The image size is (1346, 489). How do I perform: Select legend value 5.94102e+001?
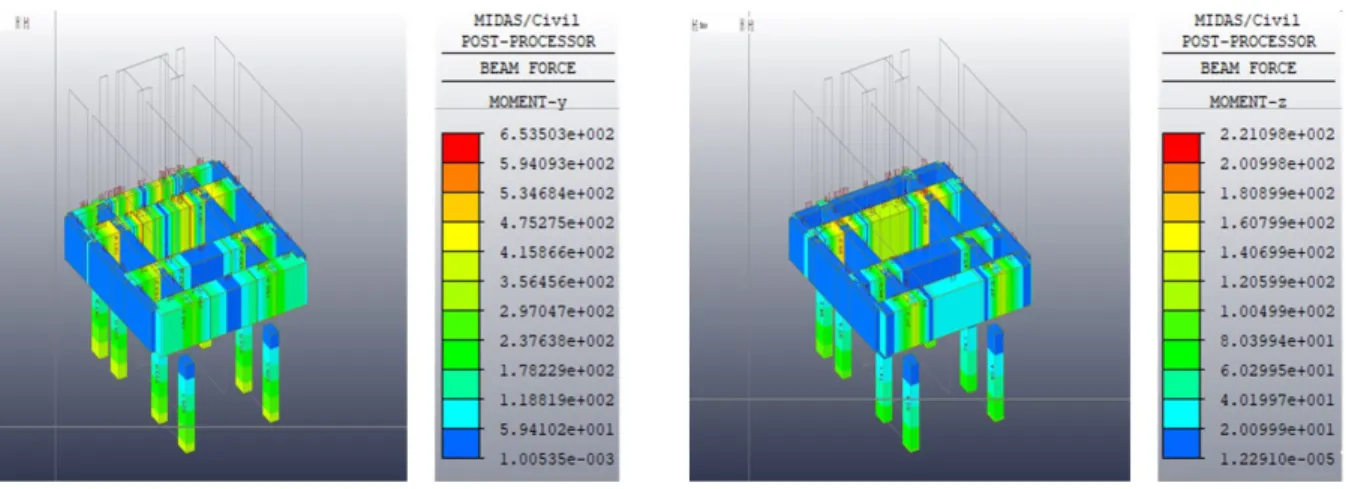pos(557,430)
